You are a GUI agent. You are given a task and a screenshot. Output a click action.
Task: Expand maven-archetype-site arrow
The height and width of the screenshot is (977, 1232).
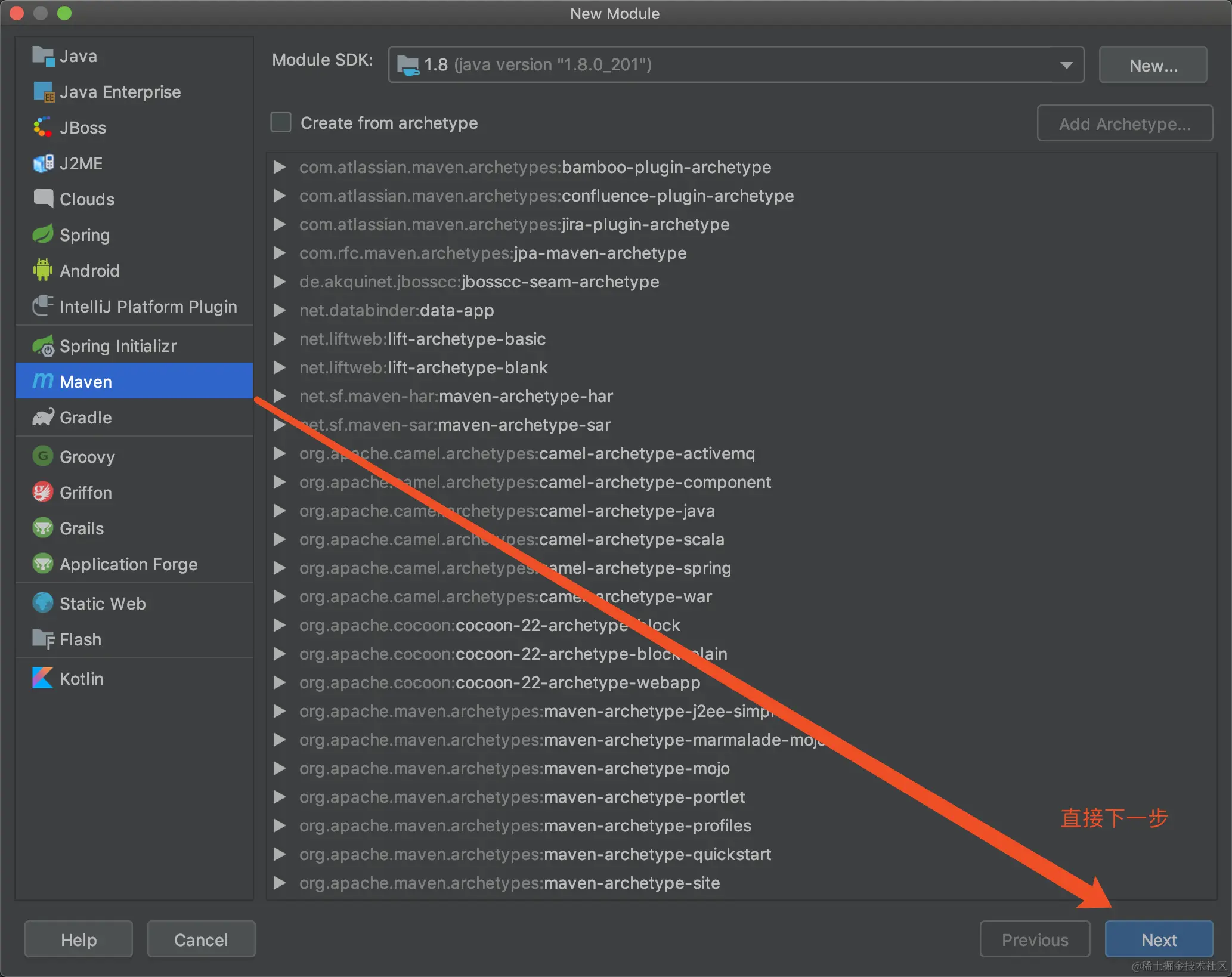pos(279,883)
